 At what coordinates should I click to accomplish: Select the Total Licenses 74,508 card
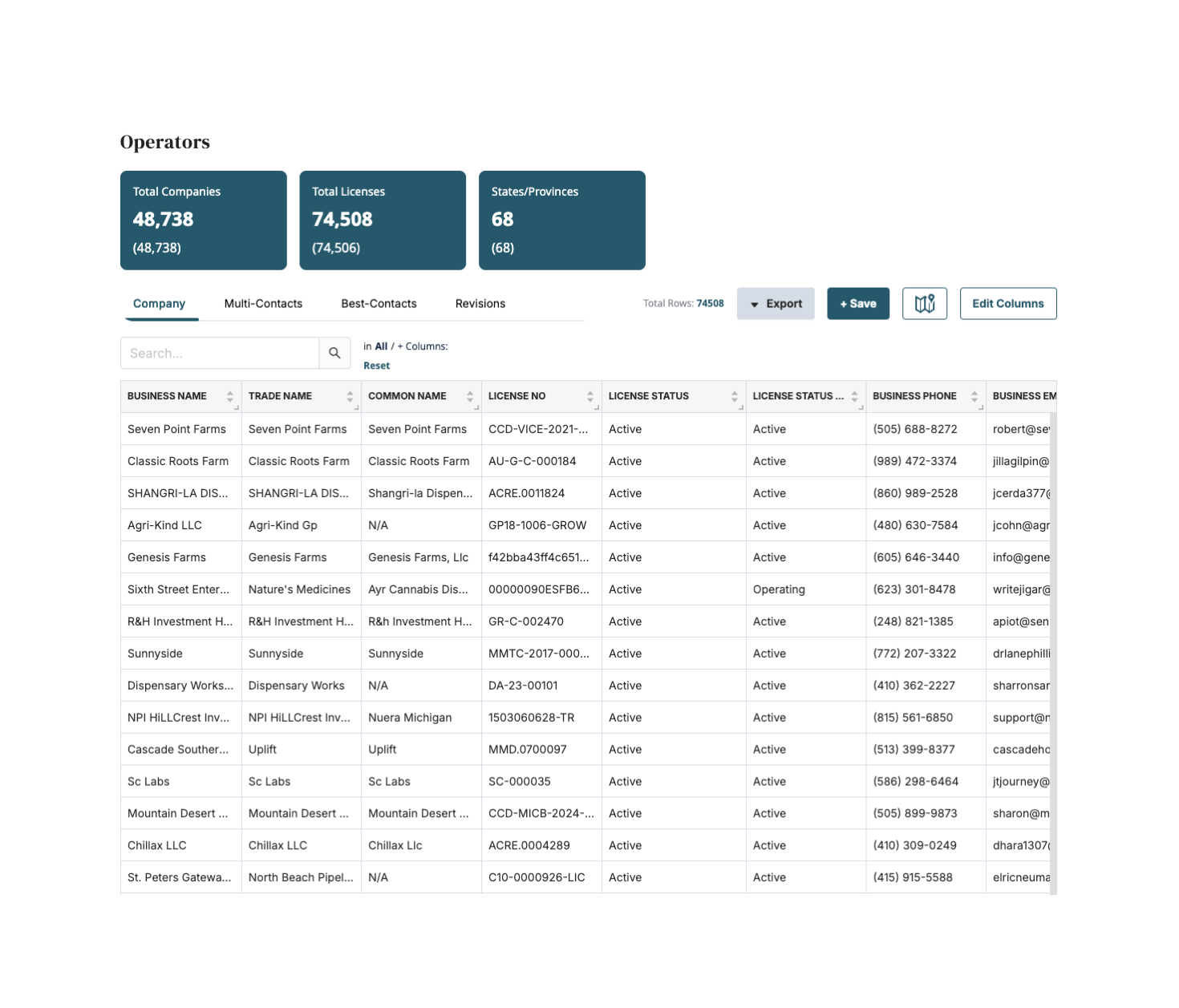(383, 221)
